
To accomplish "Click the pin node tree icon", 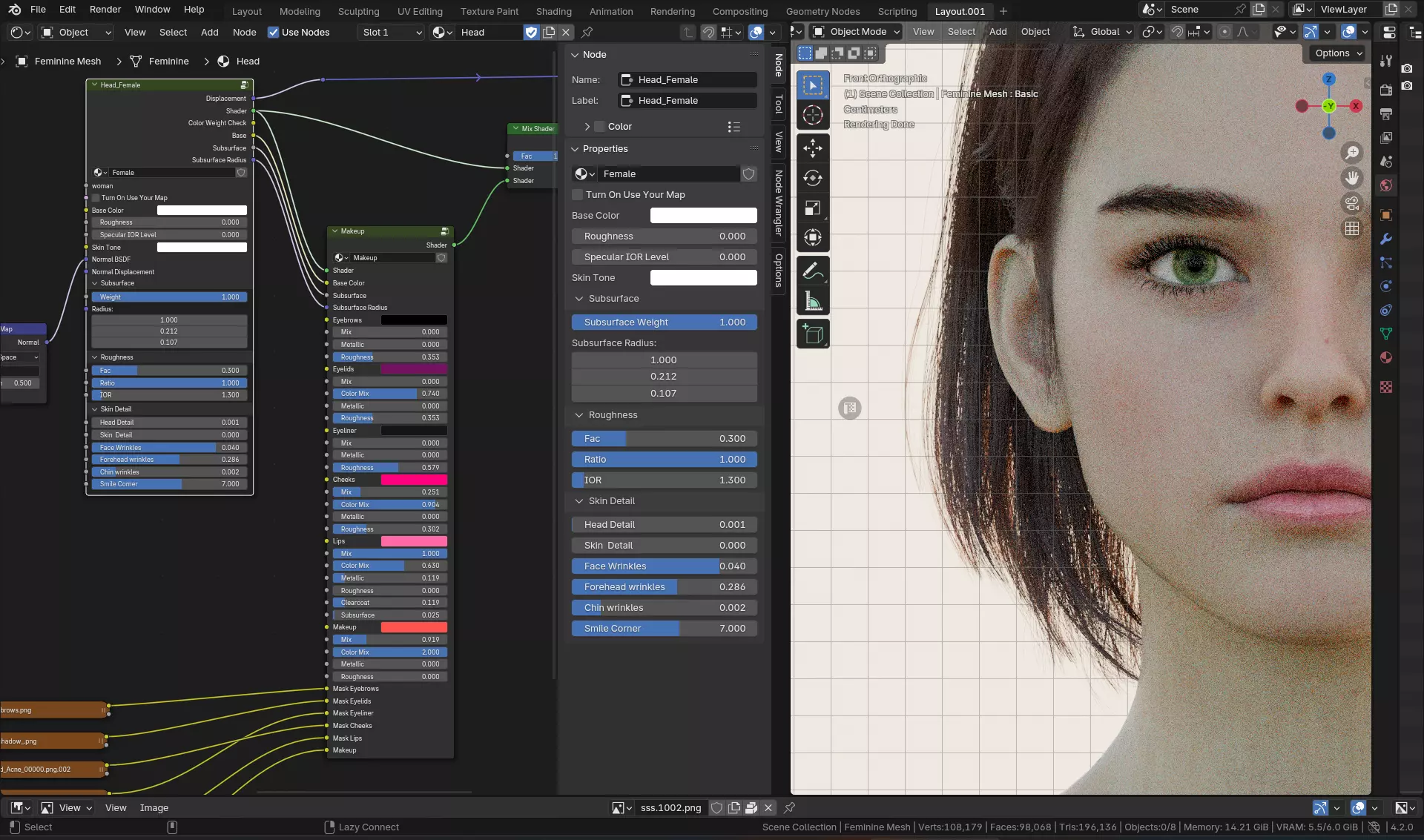I will pyautogui.click(x=587, y=32).
